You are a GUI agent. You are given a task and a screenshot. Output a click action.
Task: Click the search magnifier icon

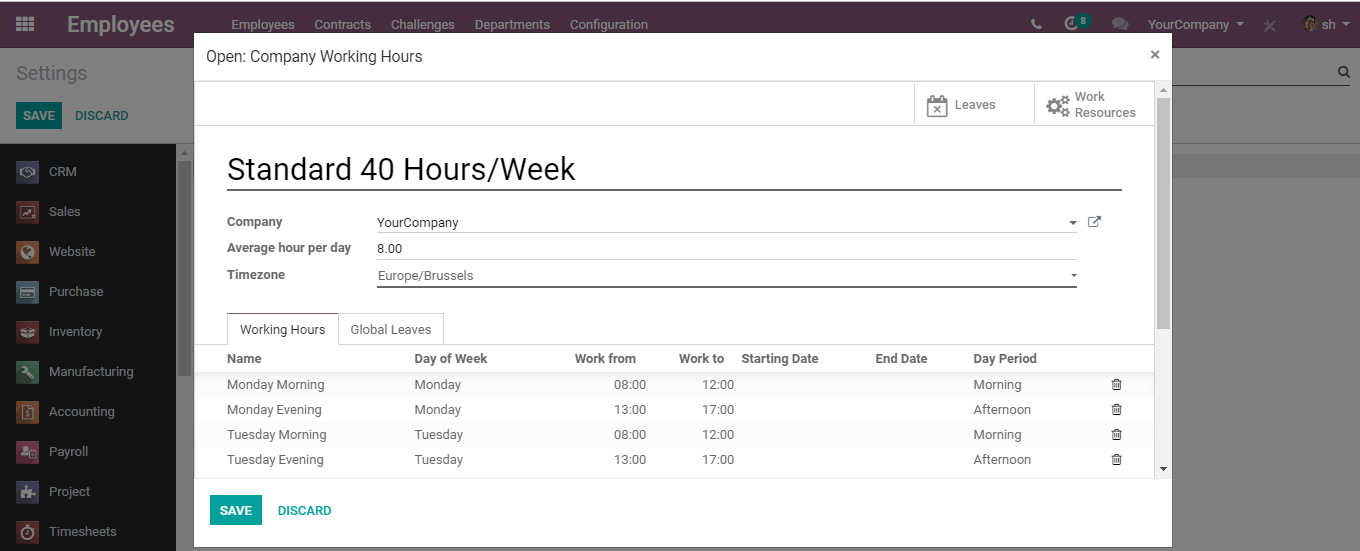1343,72
